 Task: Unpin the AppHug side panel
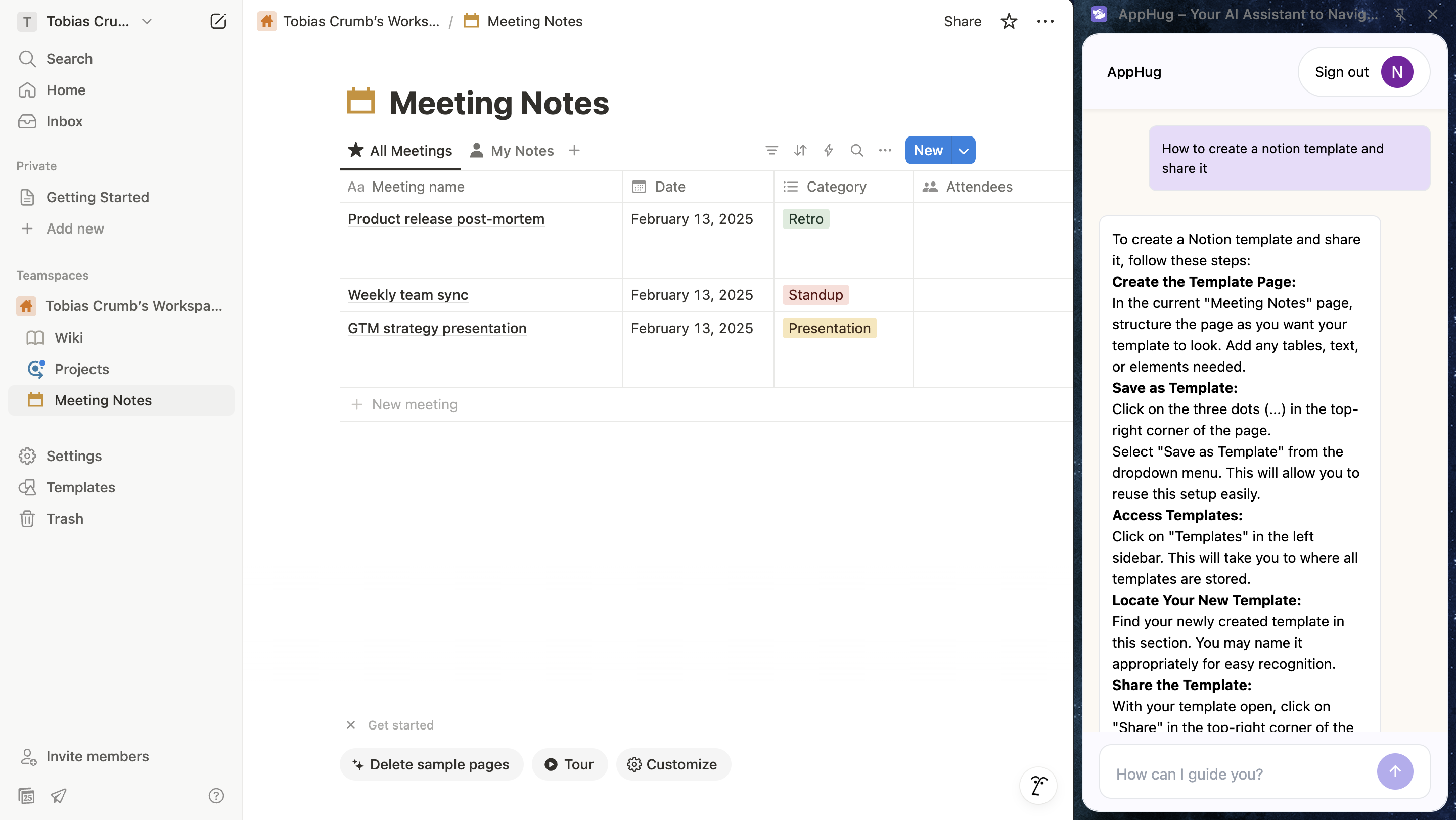click(x=1400, y=14)
